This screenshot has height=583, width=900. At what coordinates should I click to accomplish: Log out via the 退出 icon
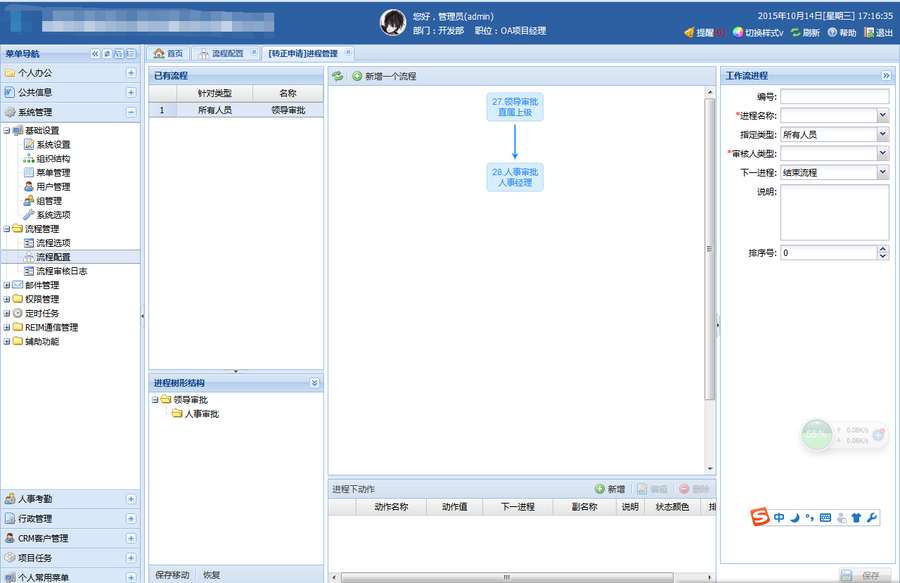pyautogui.click(x=869, y=33)
